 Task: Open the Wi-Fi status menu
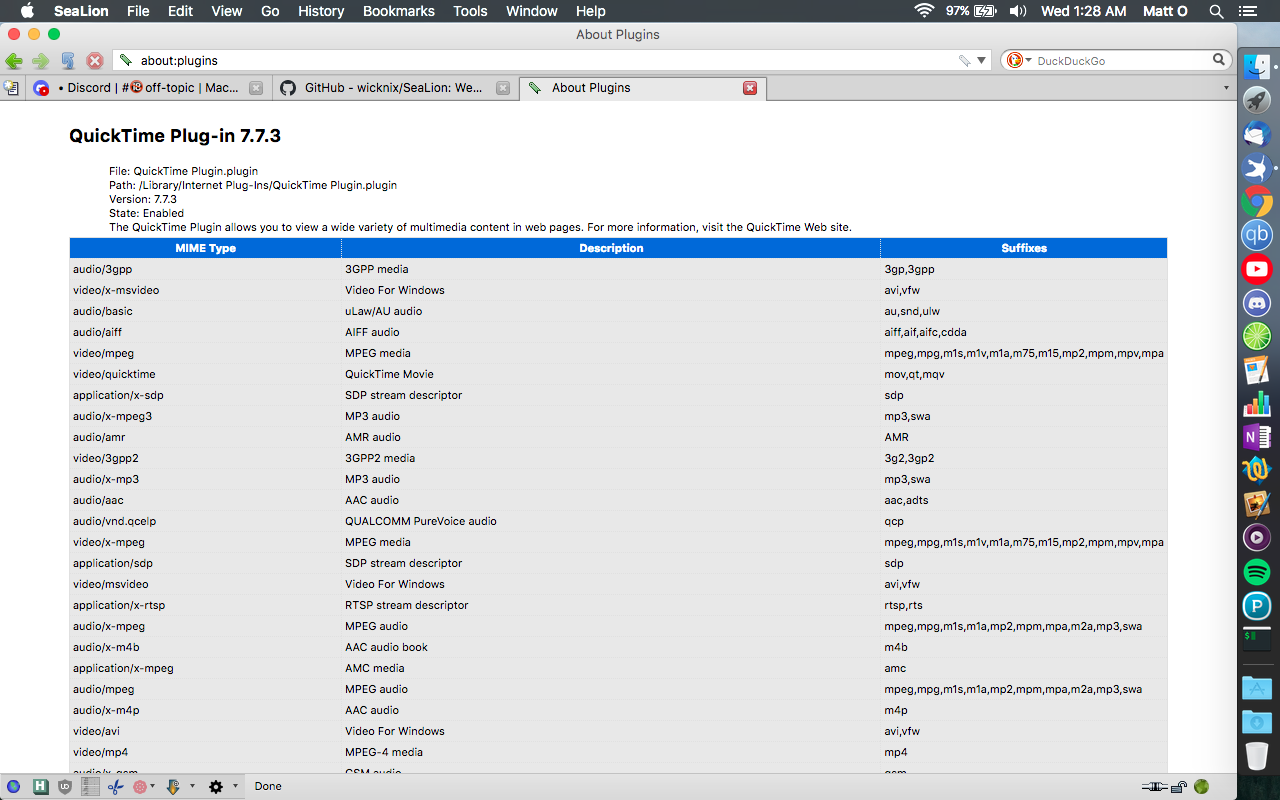(923, 11)
